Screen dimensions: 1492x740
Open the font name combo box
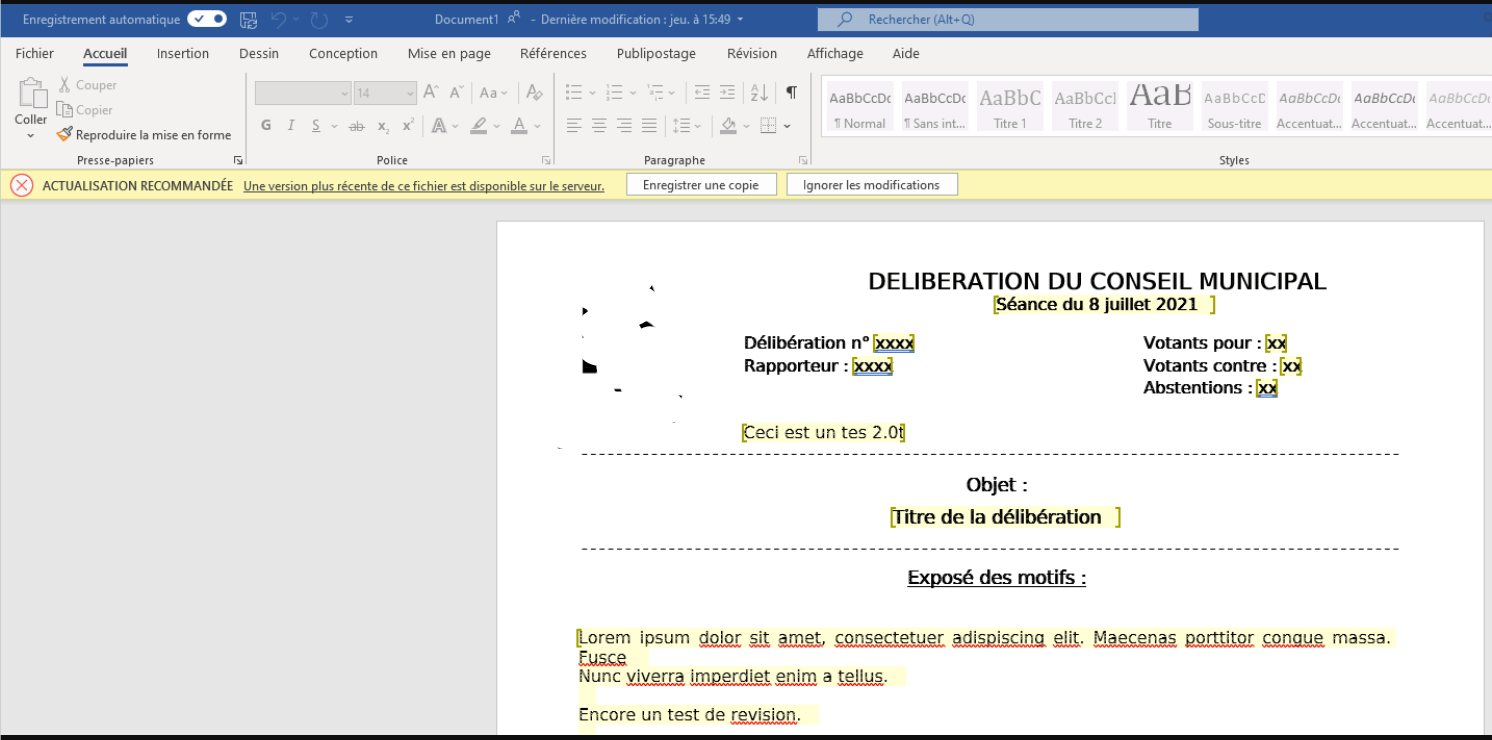coord(303,93)
